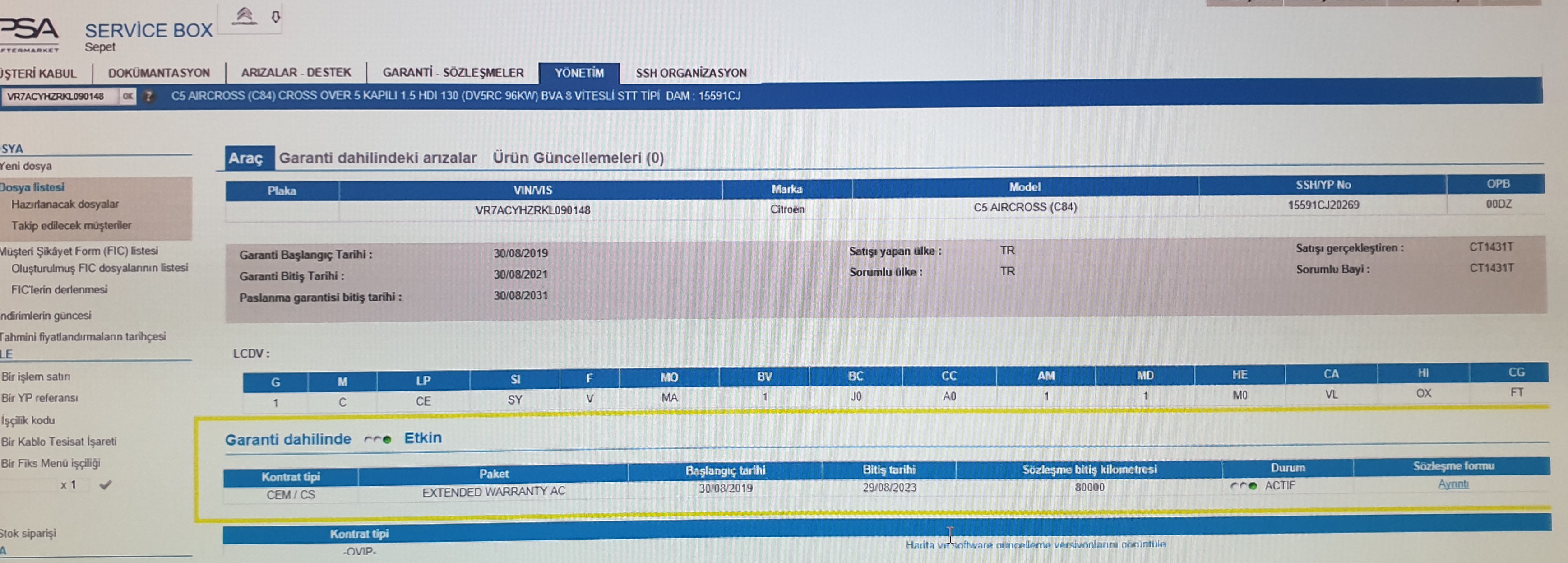This screenshot has width=1568, height=563.
Task: Open Yeni dosya in sidebar
Action: click(26, 166)
